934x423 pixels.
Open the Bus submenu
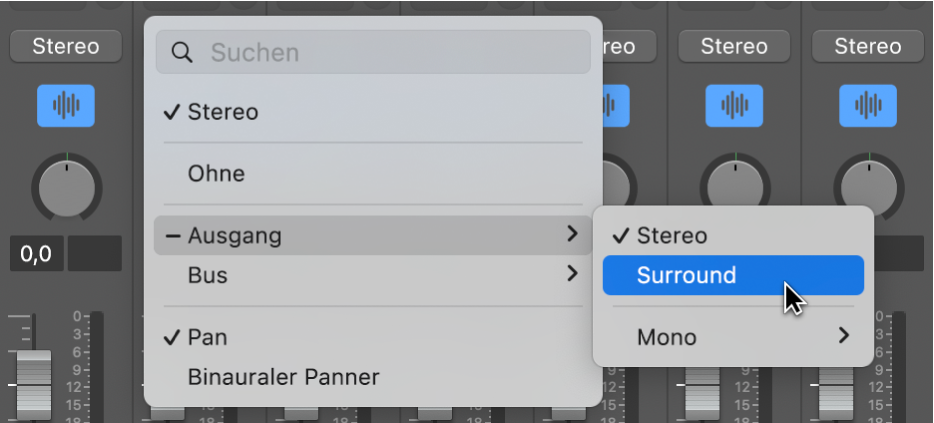[372, 273]
